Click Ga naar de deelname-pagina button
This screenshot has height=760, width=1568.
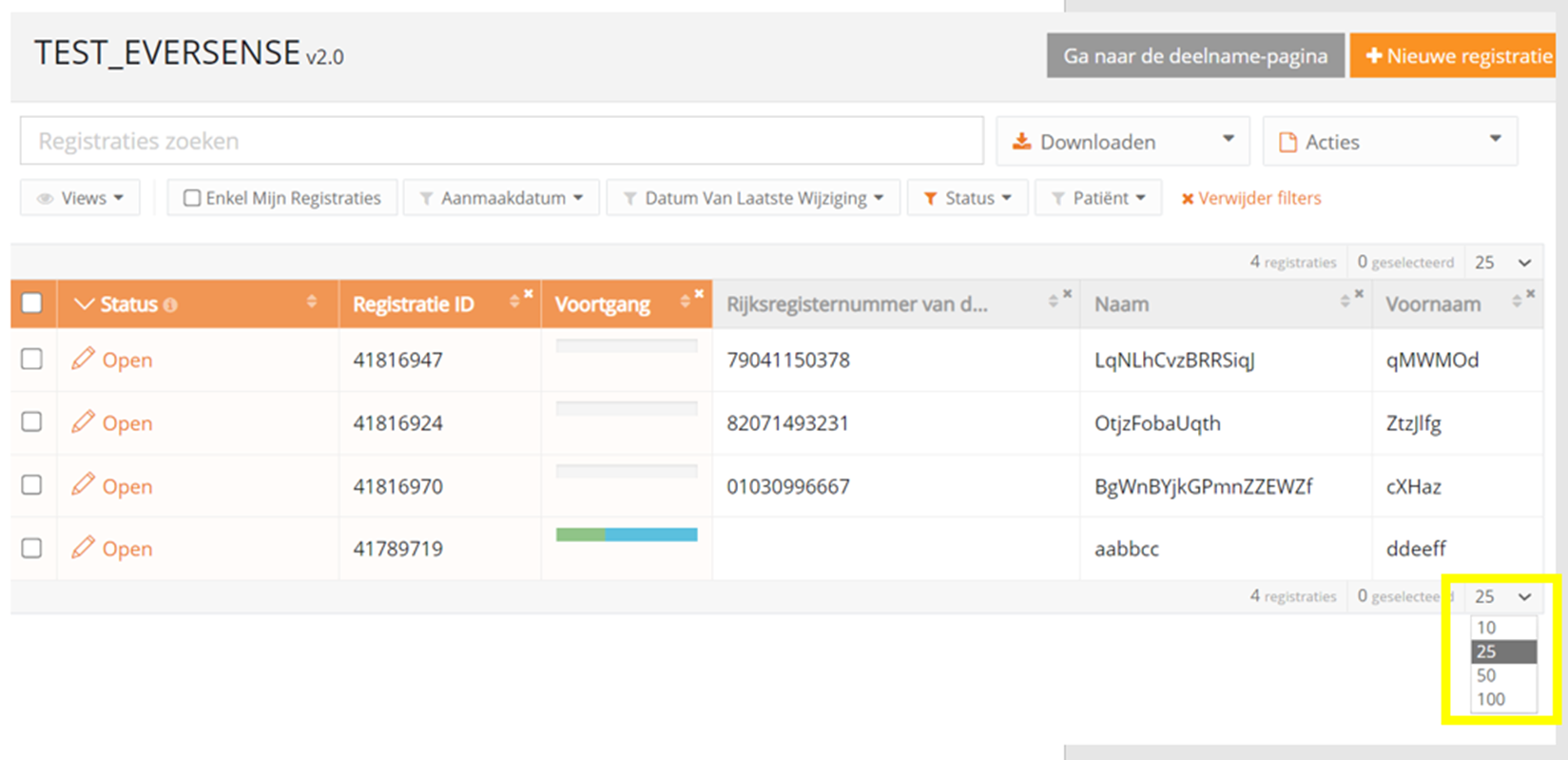tap(1195, 56)
